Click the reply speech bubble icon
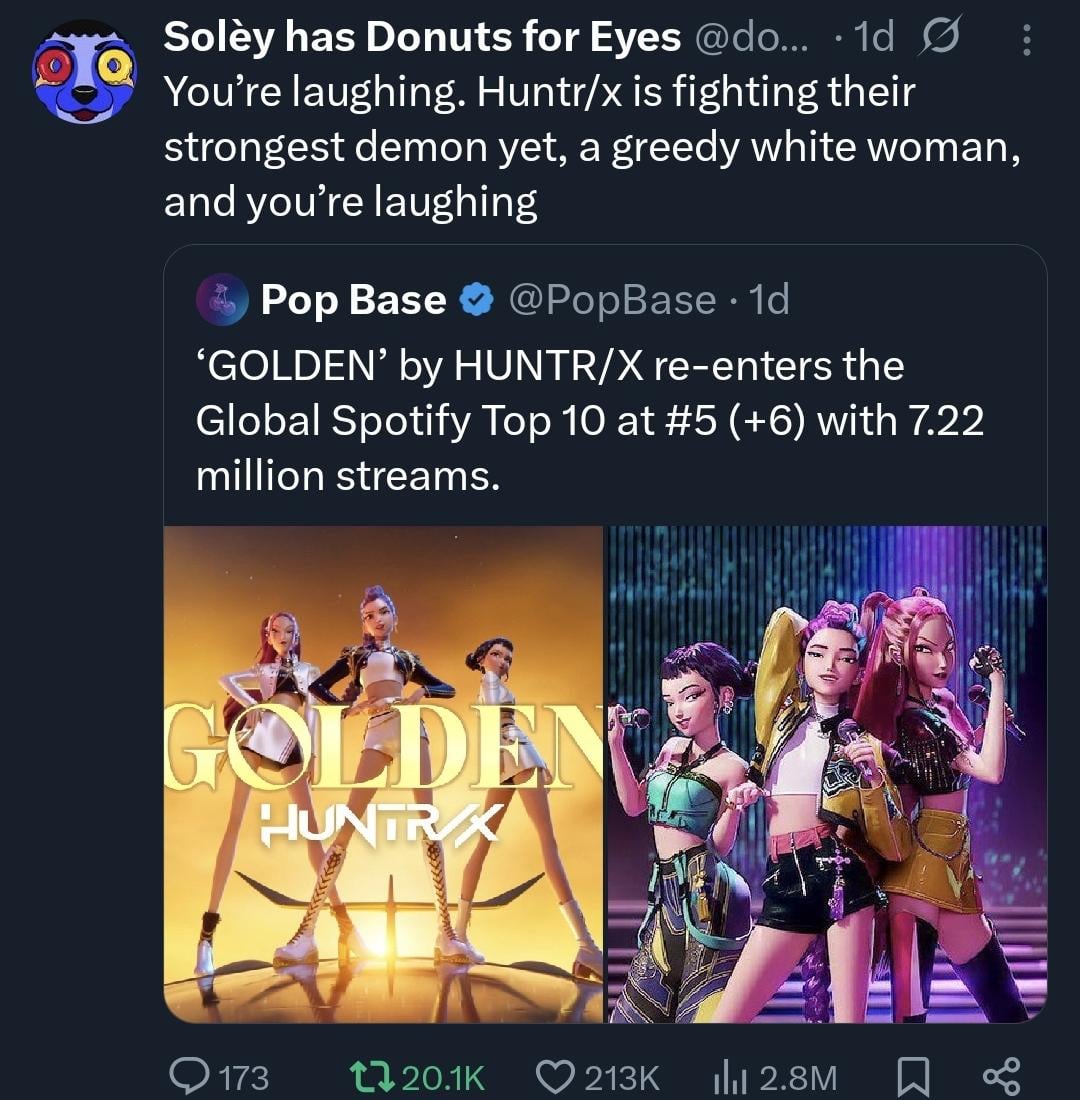 point(189,1076)
